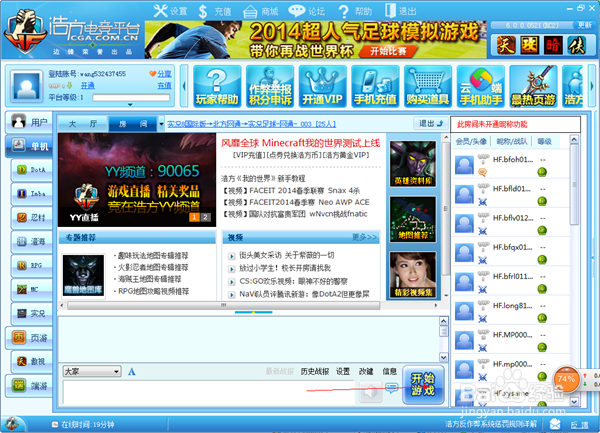This screenshot has height=433, width=600.
Task: Select user HF.bfoh01... in member list
Action: click(x=510, y=163)
